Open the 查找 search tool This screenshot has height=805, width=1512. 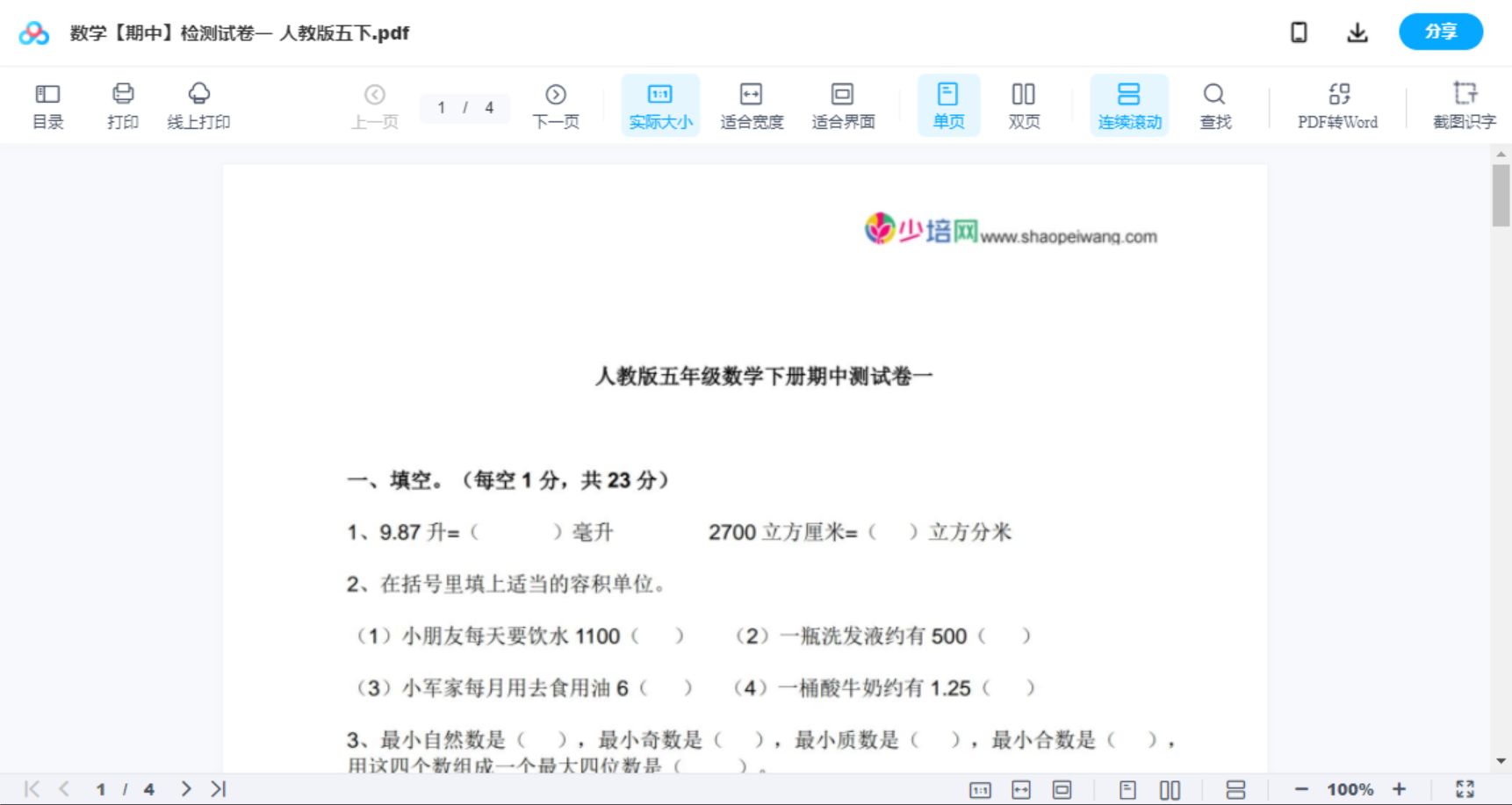1214,104
